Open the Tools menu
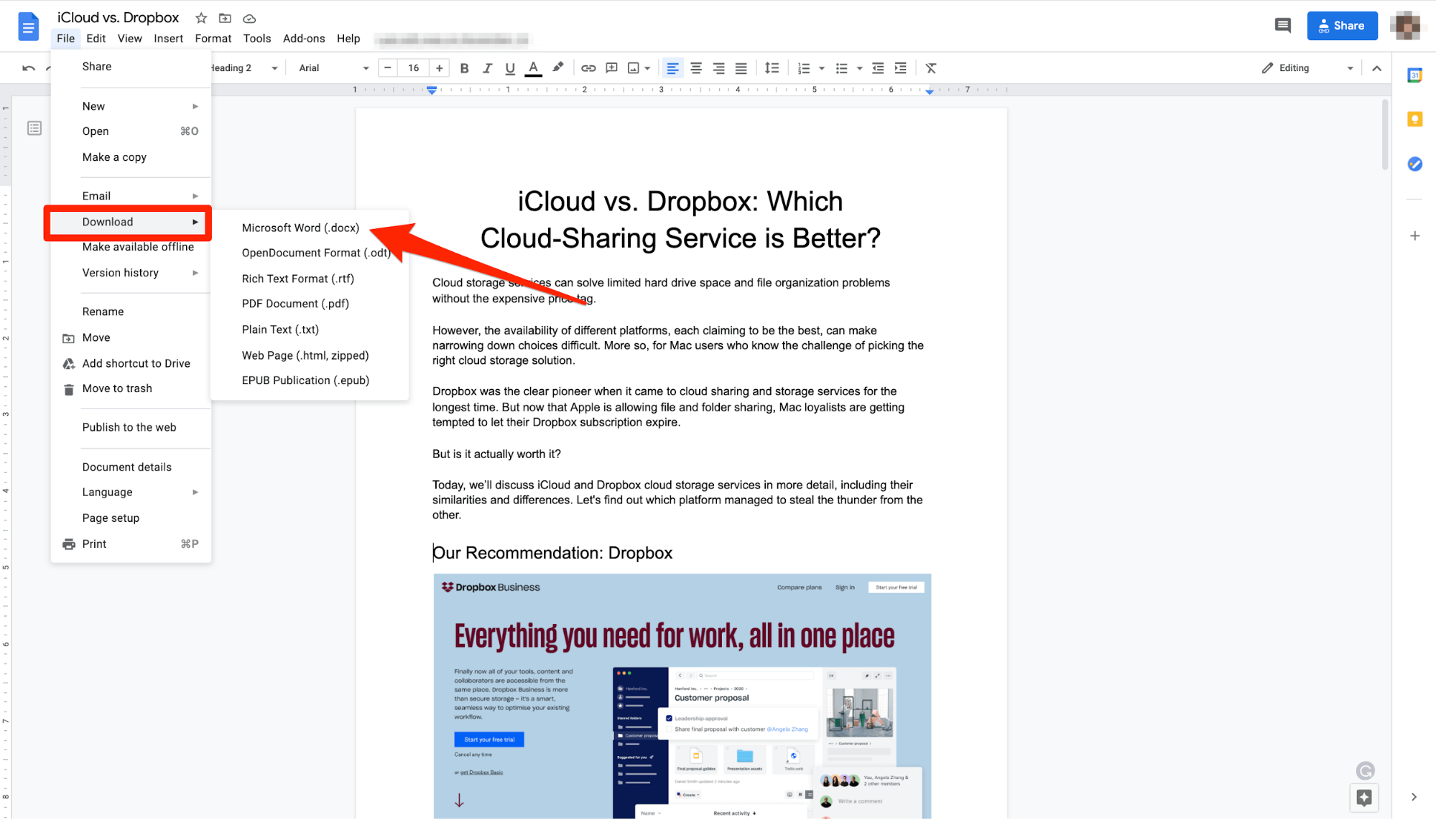Viewport: 1436px width, 840px height. point(256,38)
